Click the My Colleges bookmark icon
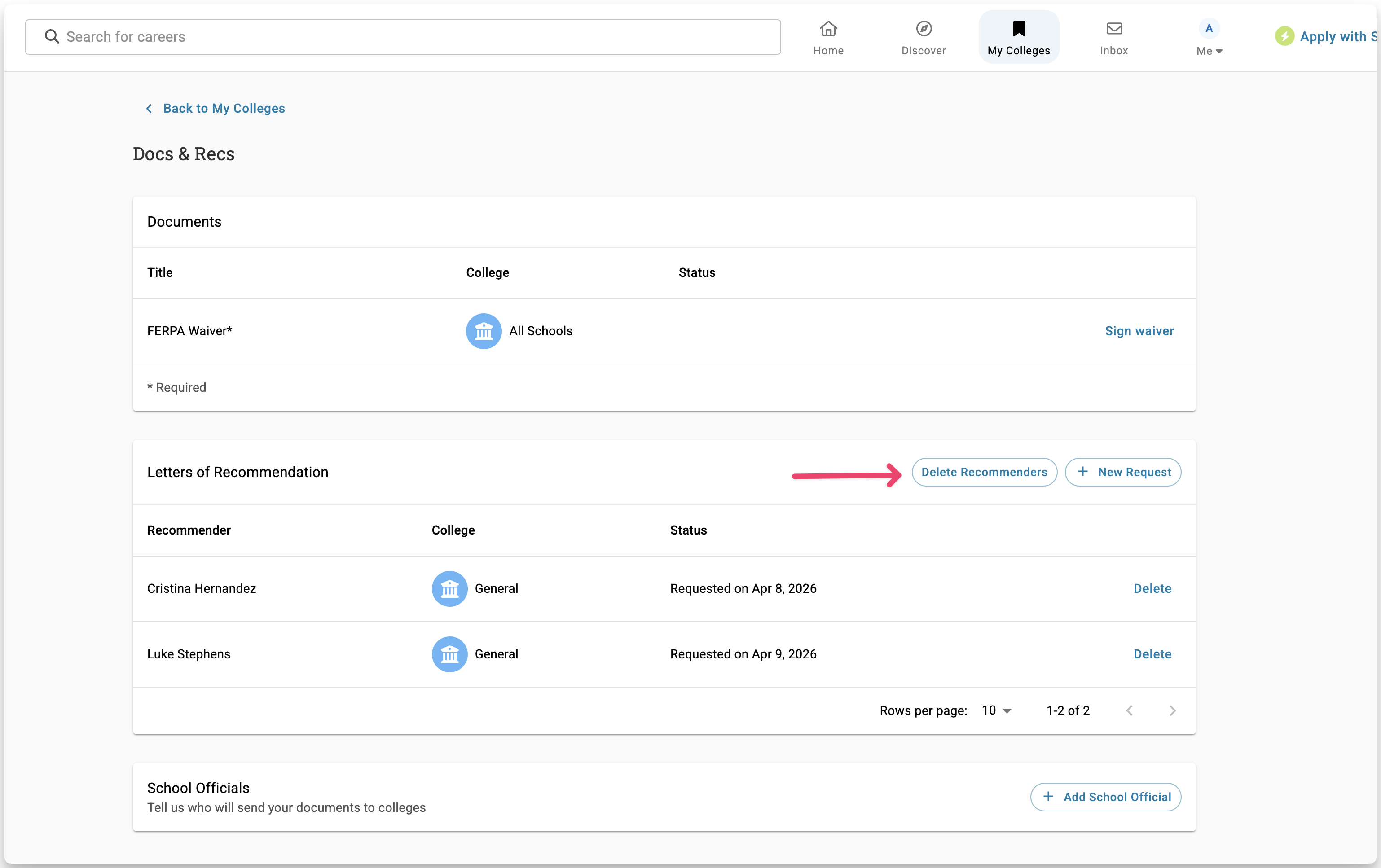Viewport: 1381px width, 868px height. (x=1019, y=29)
